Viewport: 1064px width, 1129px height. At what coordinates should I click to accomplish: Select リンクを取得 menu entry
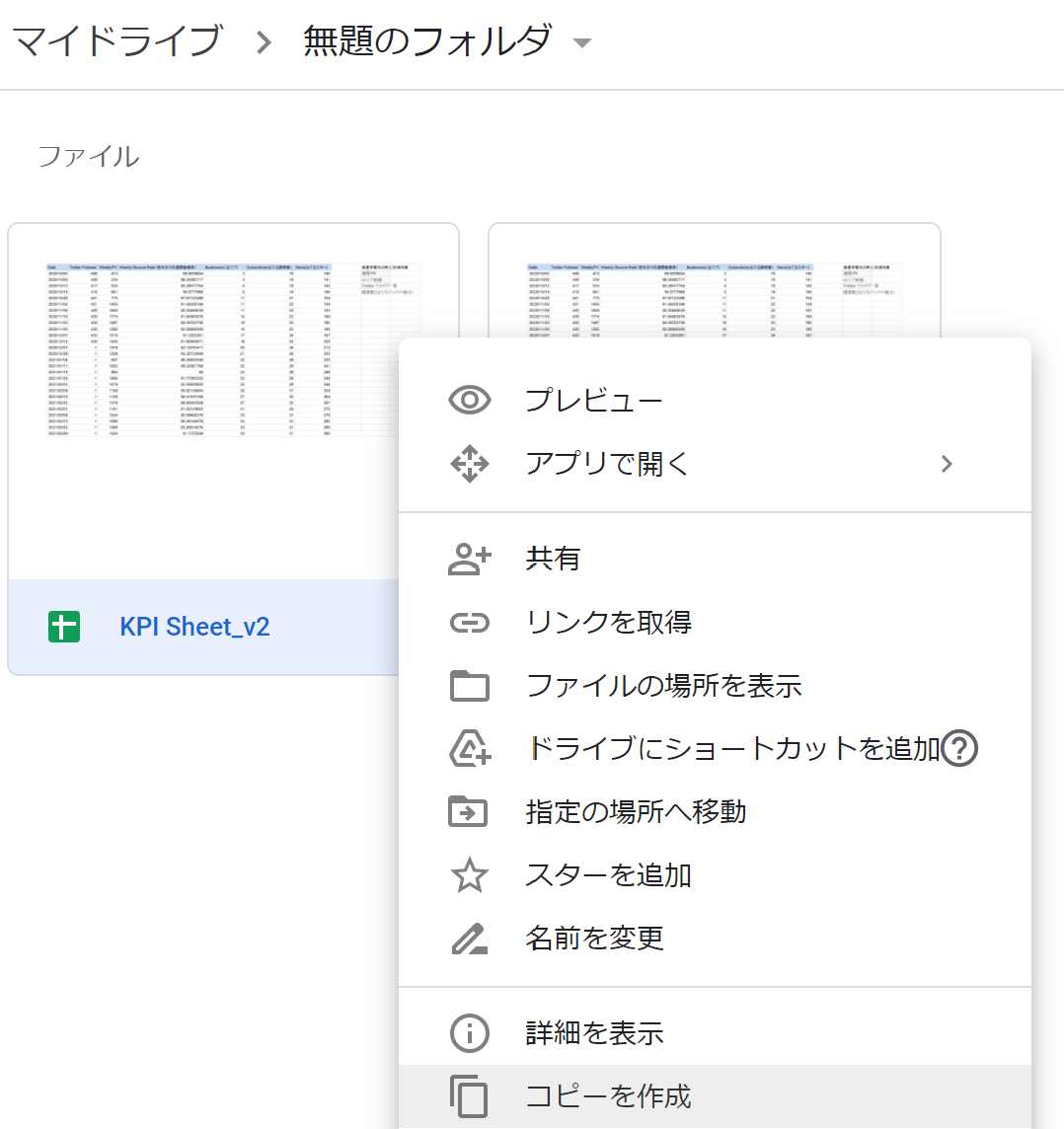(x=715, y=622)
